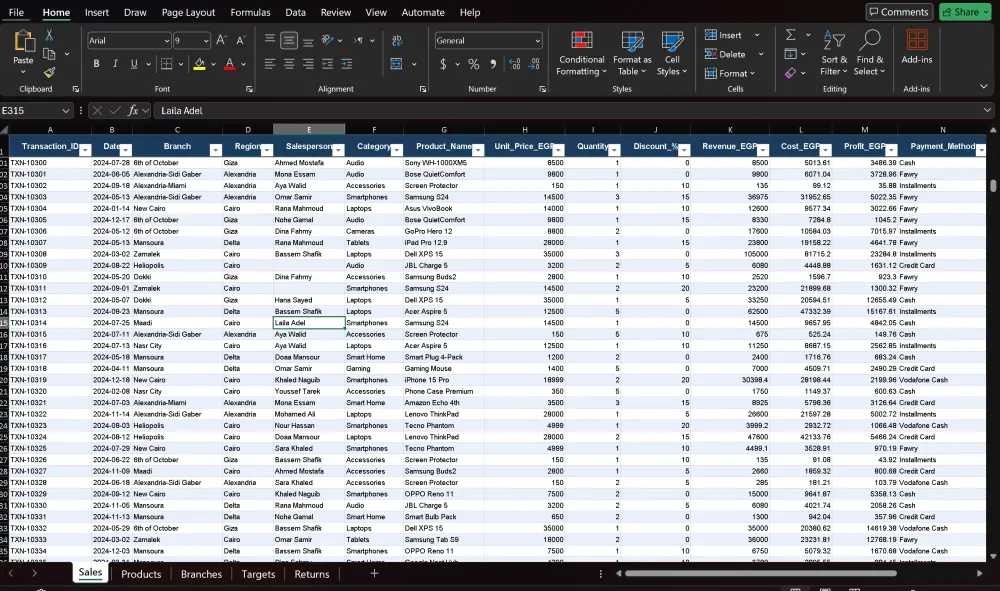Add a new sheet with plus
The width and height of the screenshot is (1000, 591).
click(374, 573)
